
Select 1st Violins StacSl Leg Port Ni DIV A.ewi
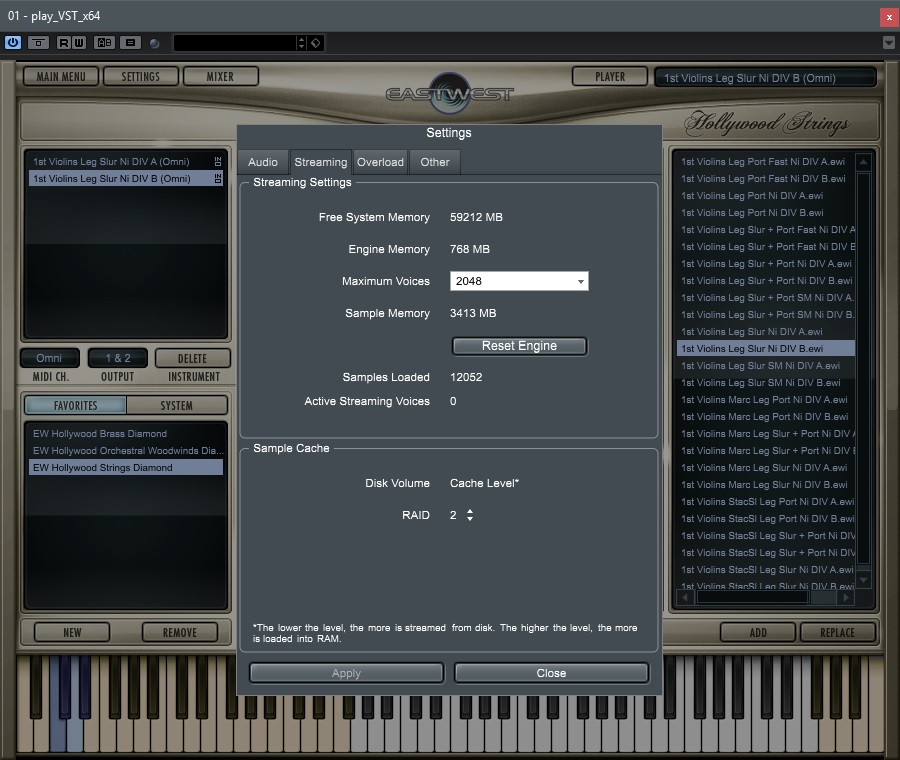(x=766, y=502)
